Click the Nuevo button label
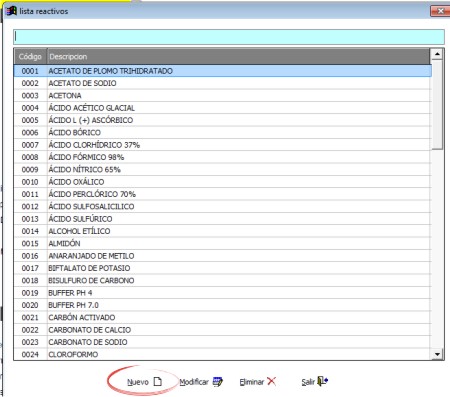 (138, 382)
